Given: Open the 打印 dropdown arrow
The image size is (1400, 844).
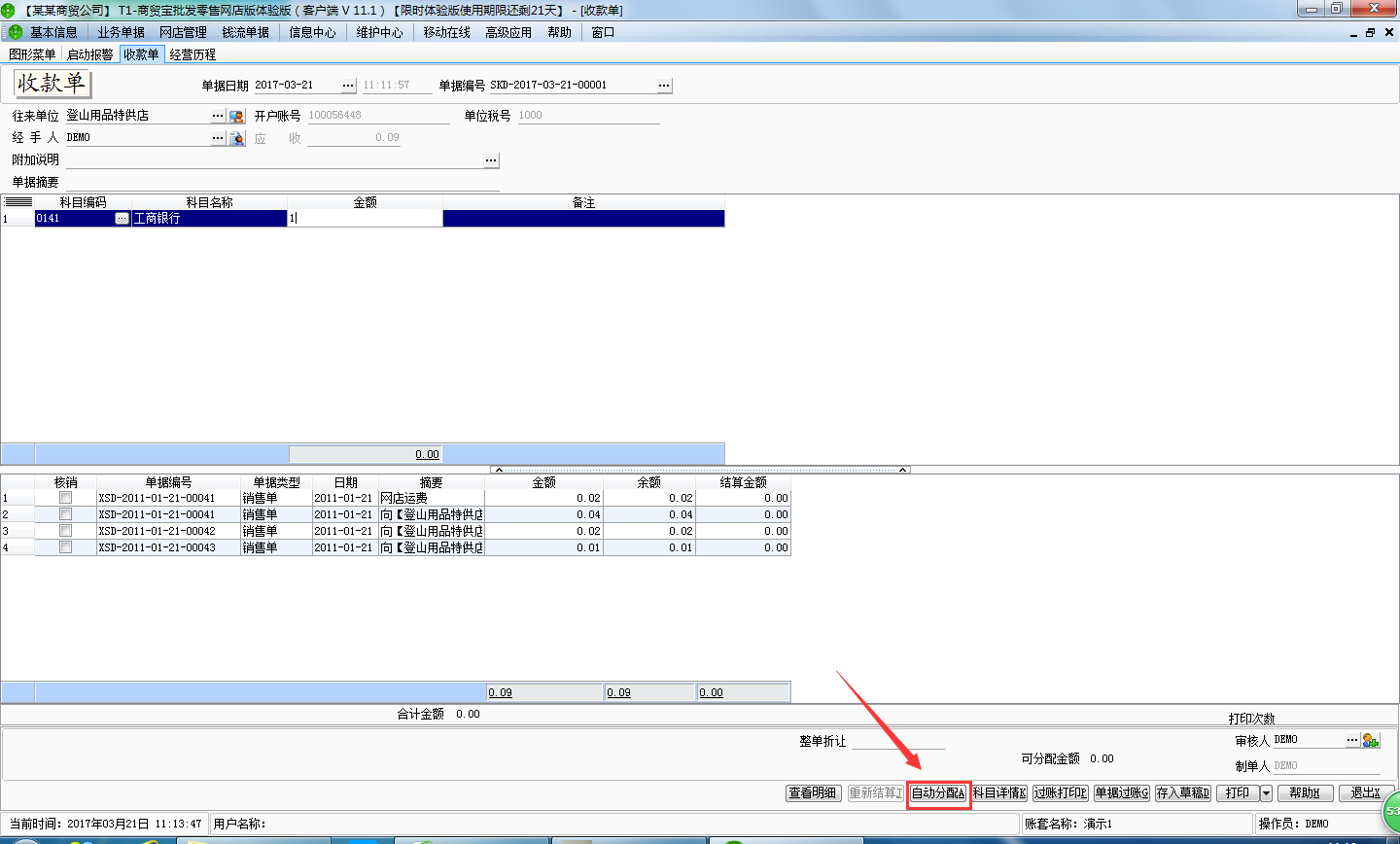Looking at the screenshot, I should coord(1266,793).
